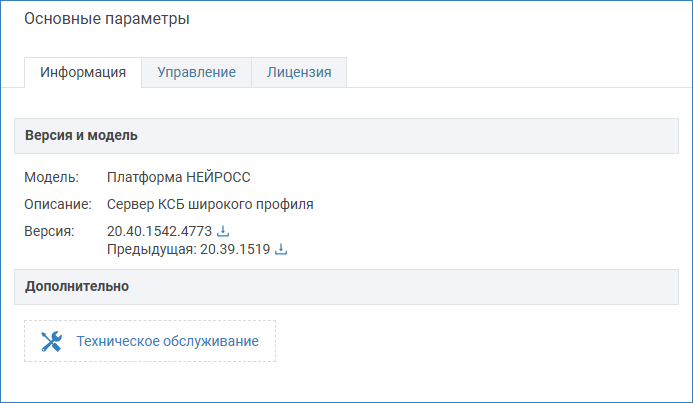Click the wrench and screwdriver maintenance icon

point(51,341)
